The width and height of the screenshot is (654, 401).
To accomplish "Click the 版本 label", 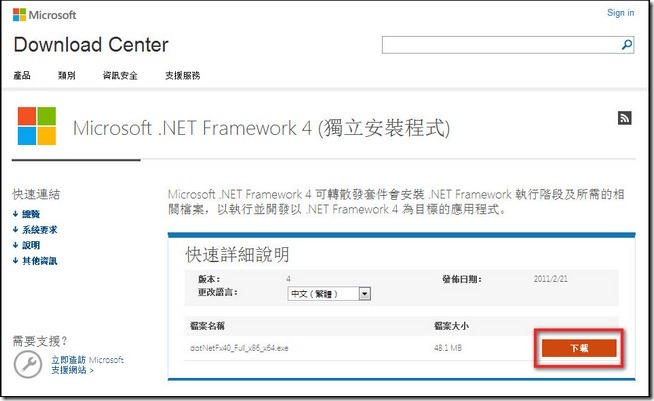I will pos(209,279).
